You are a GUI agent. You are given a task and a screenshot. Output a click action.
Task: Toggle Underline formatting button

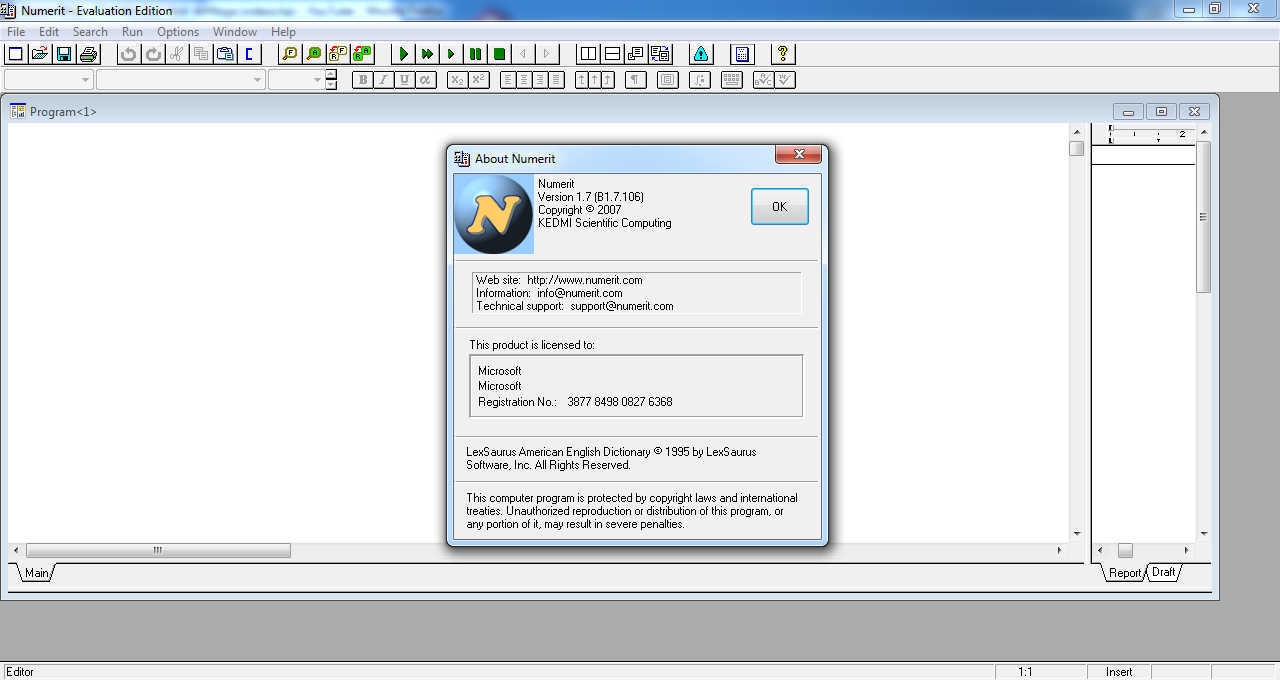coord(405,80)
